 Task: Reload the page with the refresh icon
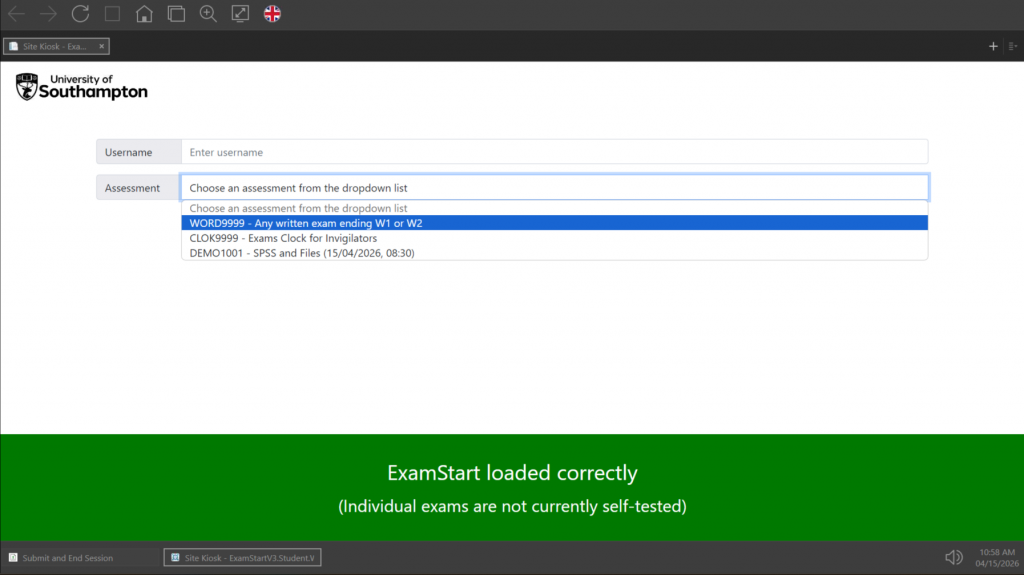point(80,14)
